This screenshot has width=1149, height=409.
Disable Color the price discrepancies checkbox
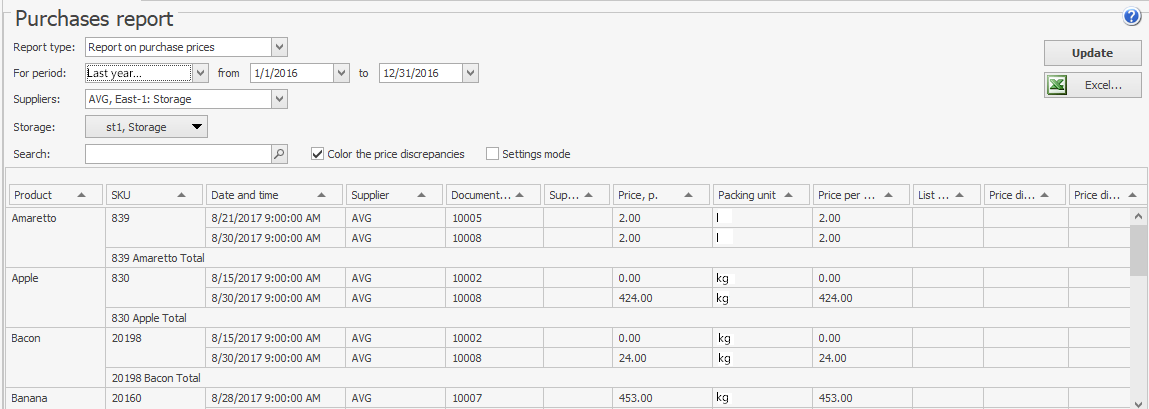318,154
